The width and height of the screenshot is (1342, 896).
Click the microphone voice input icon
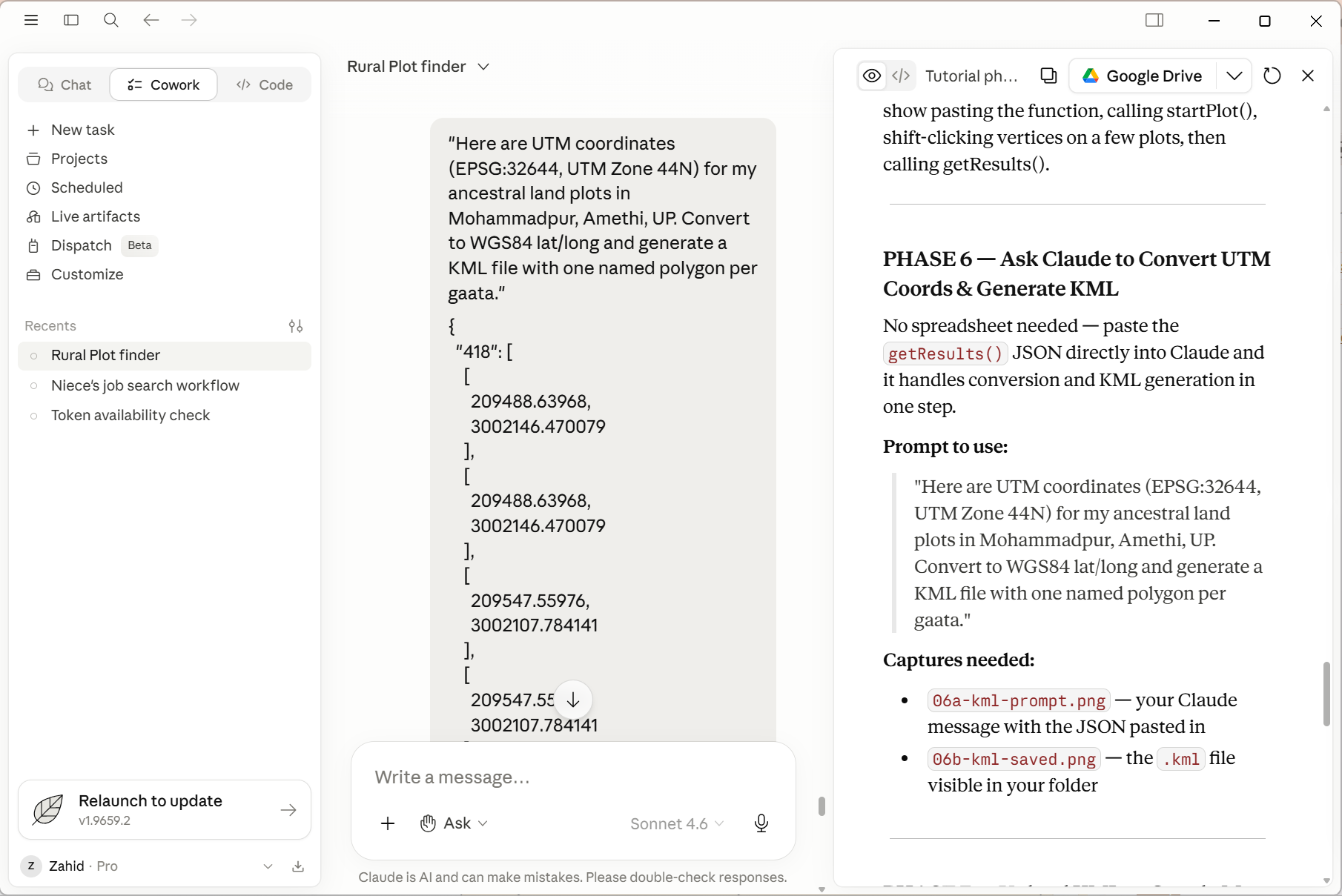point(761,823)
